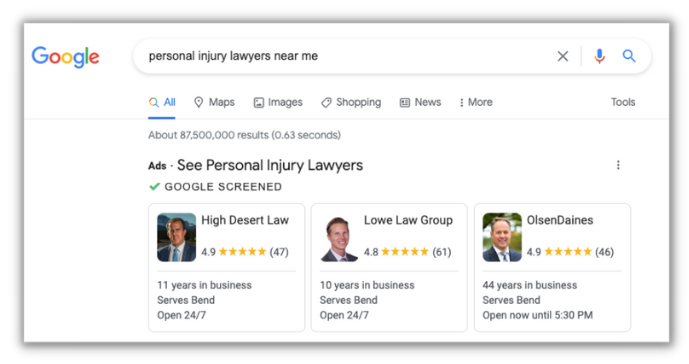Open the ads three-dot options menu

618,165
